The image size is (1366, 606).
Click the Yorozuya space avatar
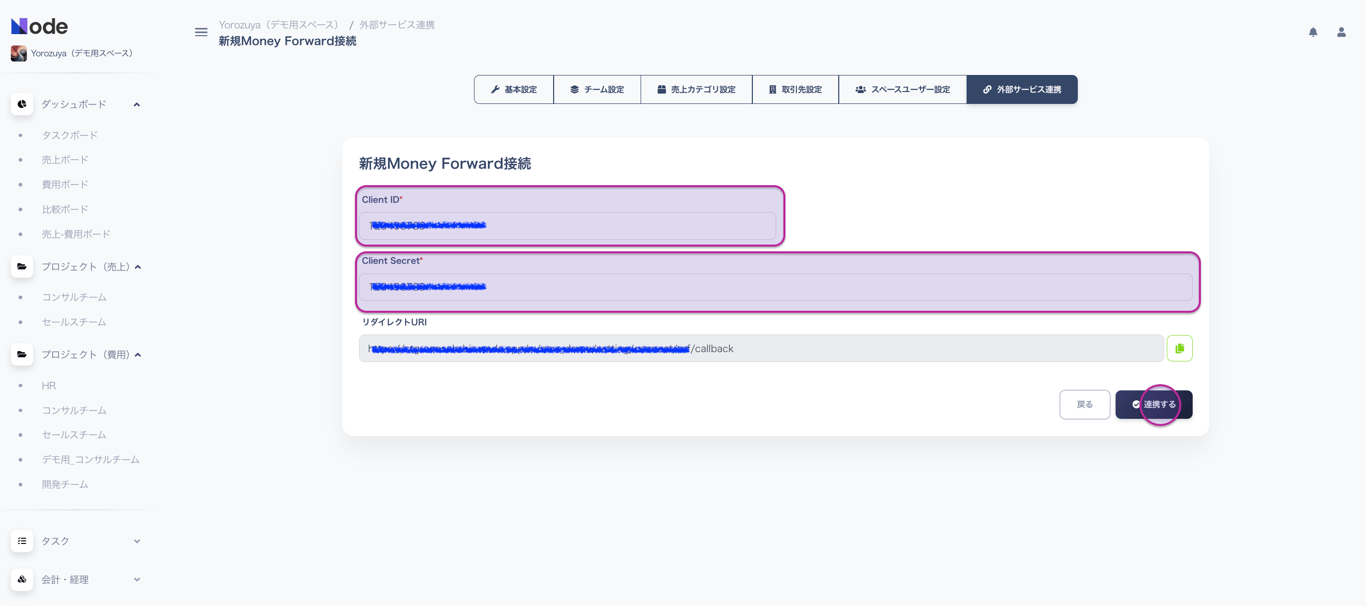tap(18, 53)
